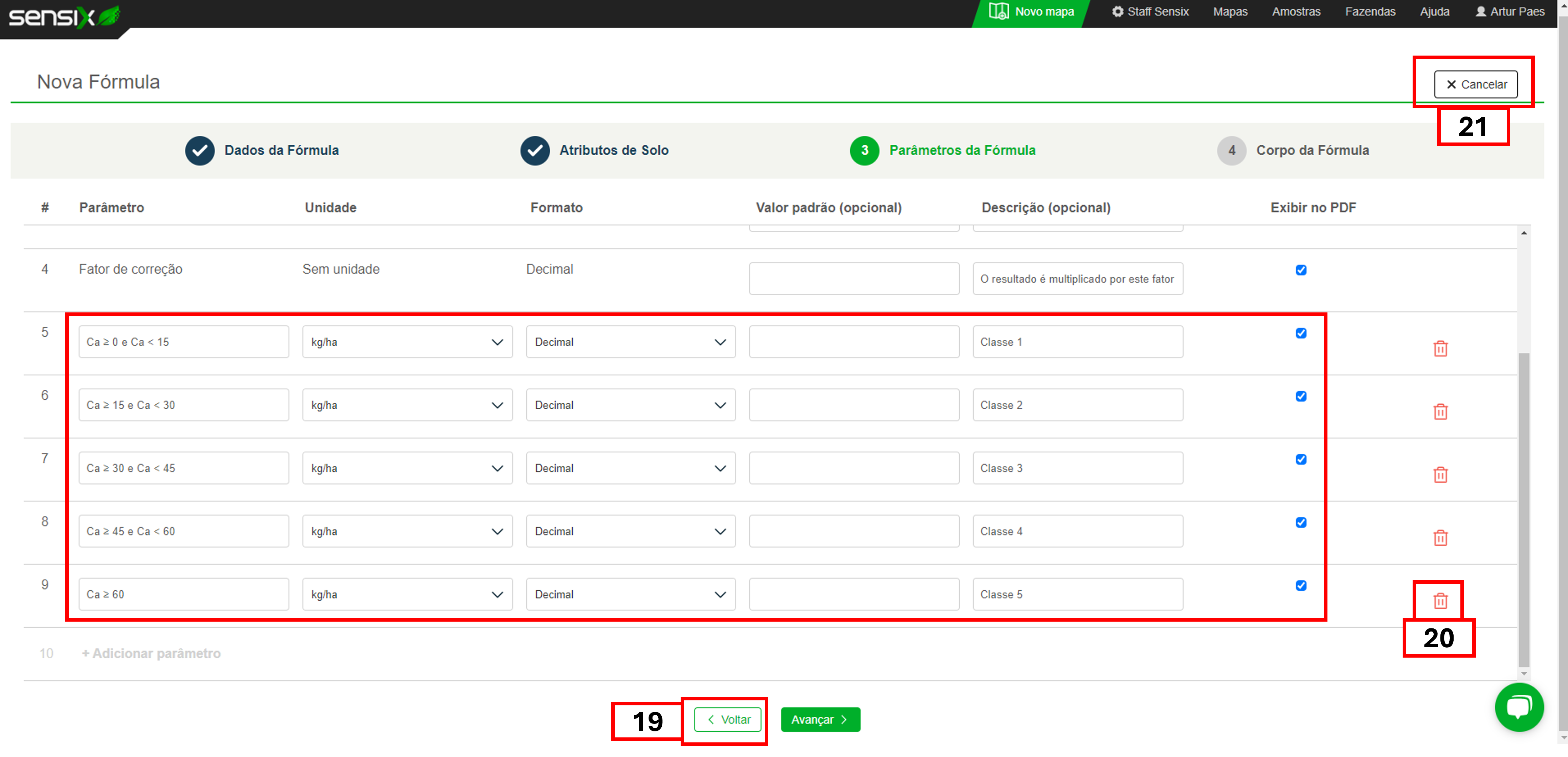
Task: Click the Sensix logo
Action: click(64, 16)
